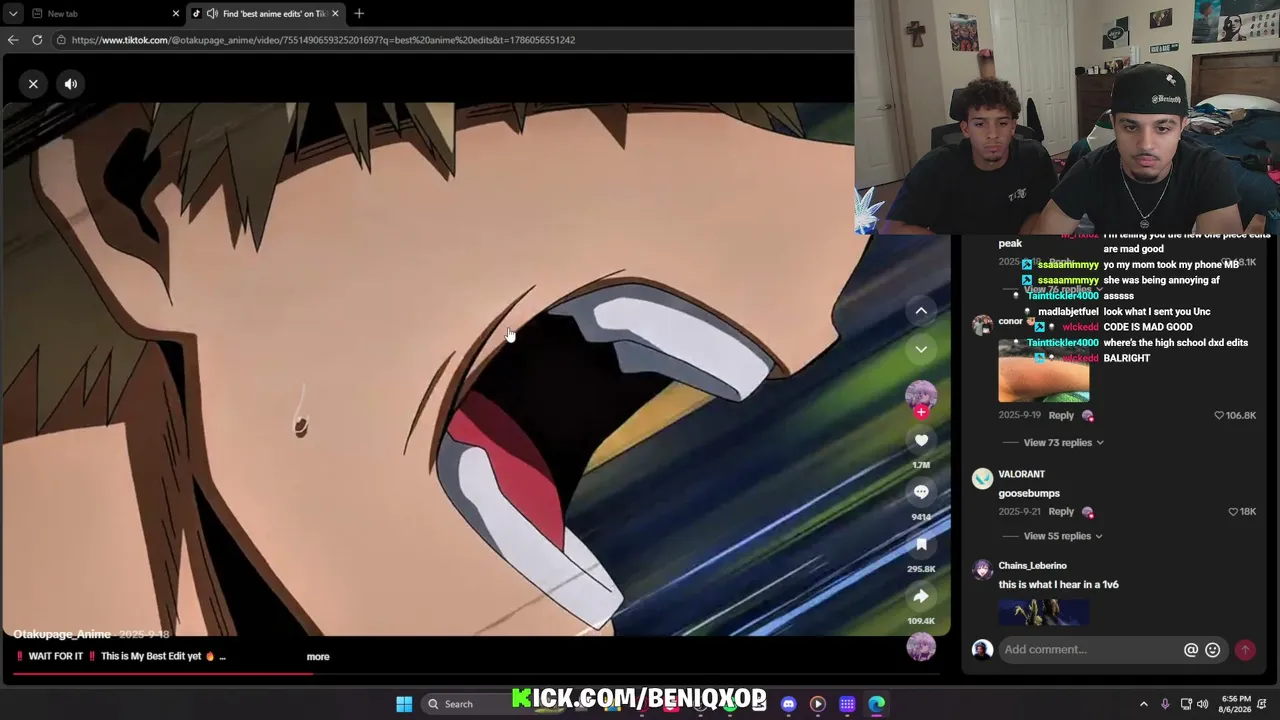Open the emoji badge beside conor's Reply
This screenshot has width=1280, height=720.
[1088, 416]
